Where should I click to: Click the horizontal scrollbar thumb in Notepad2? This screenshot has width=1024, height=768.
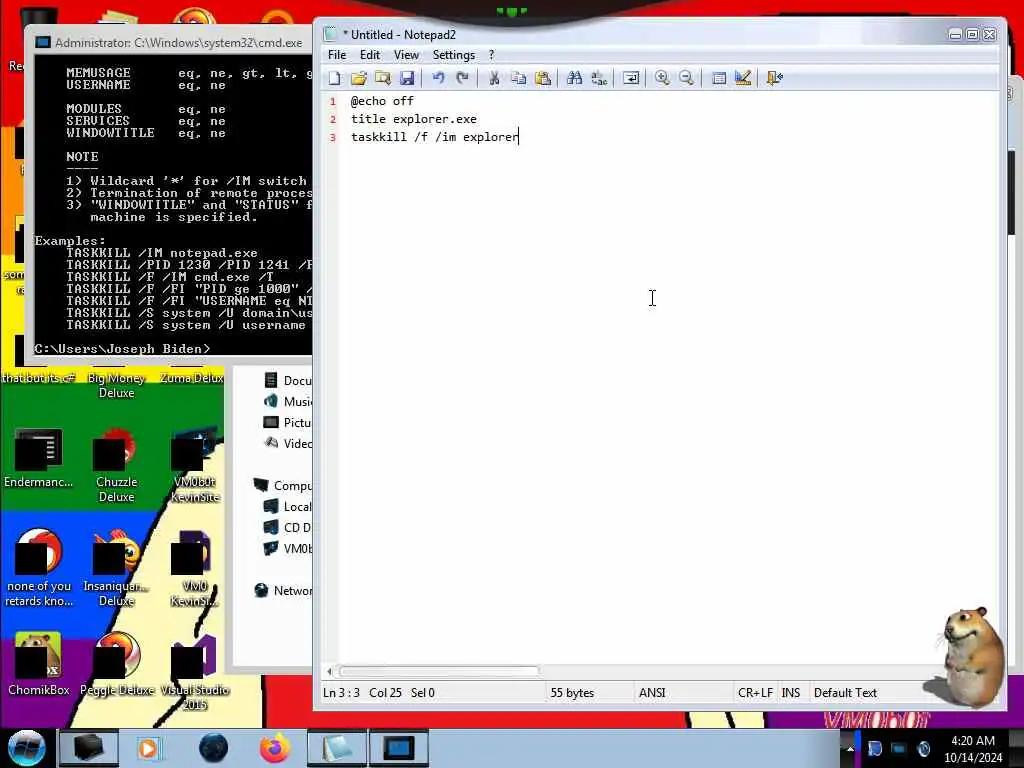pos(439,671)
